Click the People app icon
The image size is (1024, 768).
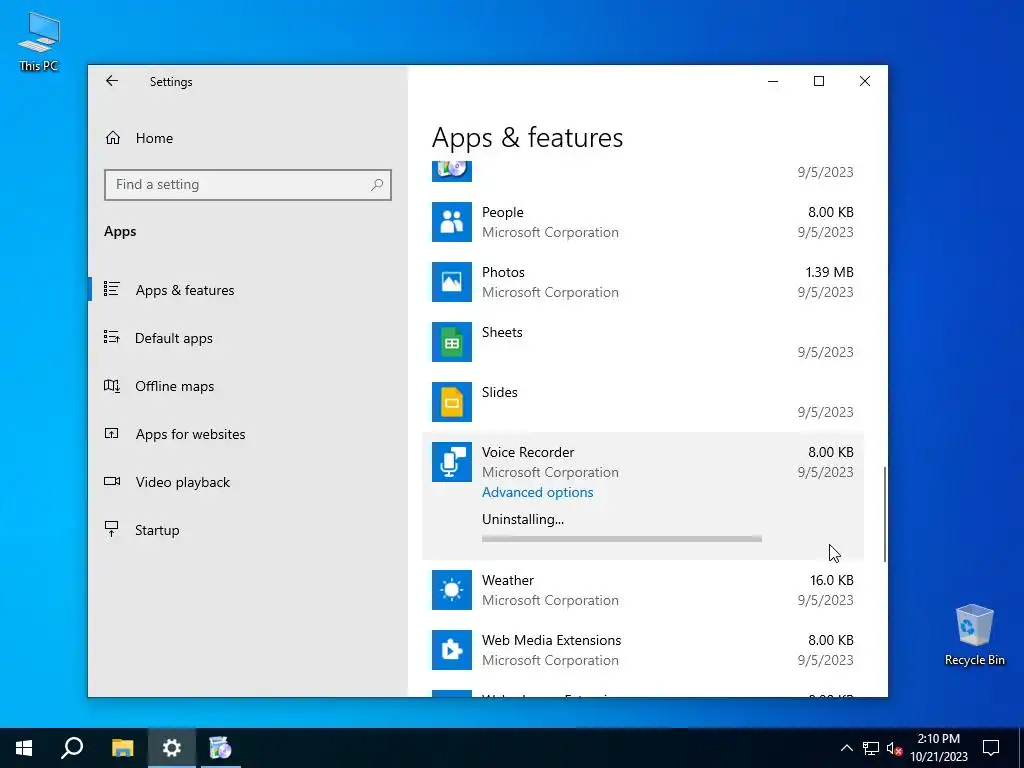451,222
